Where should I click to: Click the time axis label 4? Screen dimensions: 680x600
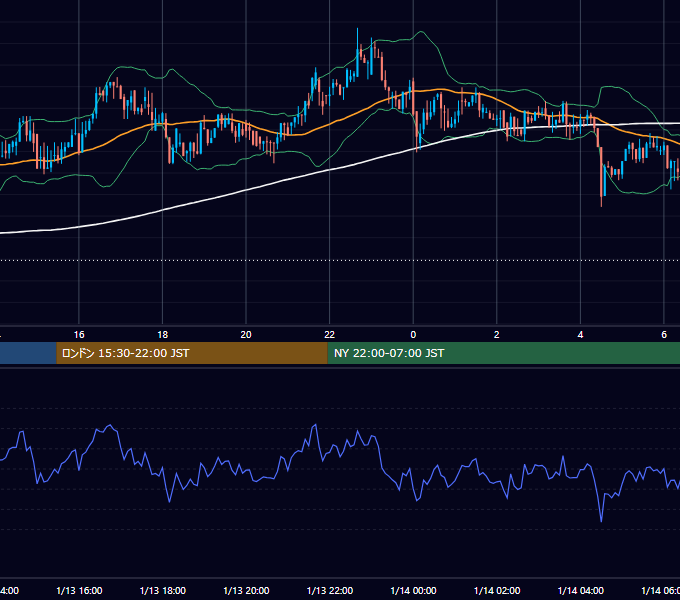tap(580, 335)
